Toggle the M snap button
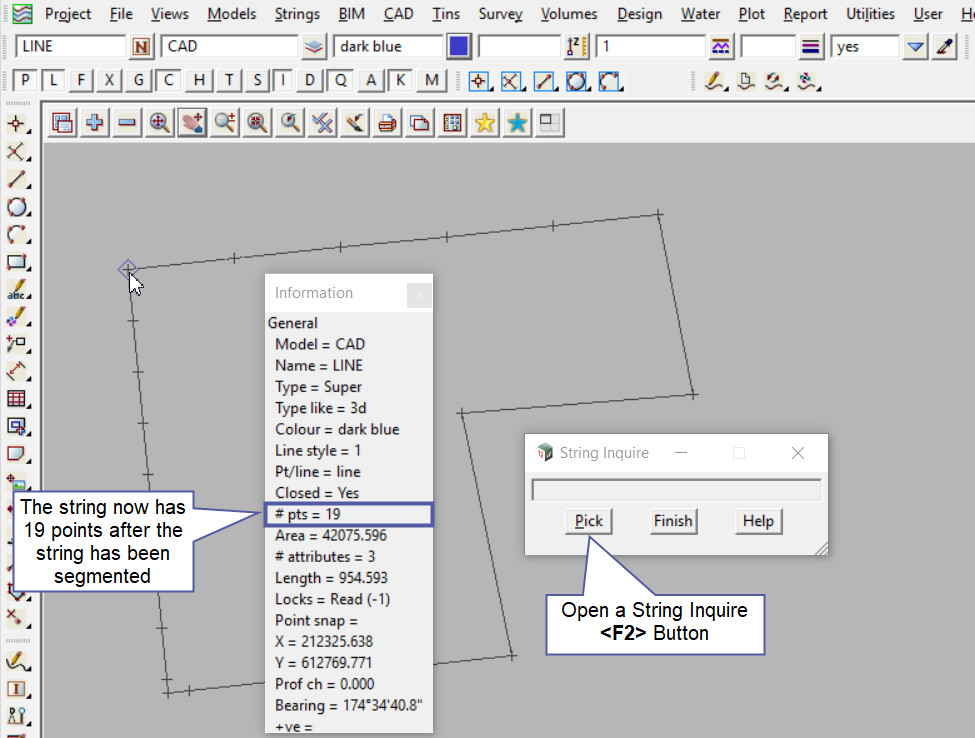 coord(431,80)
